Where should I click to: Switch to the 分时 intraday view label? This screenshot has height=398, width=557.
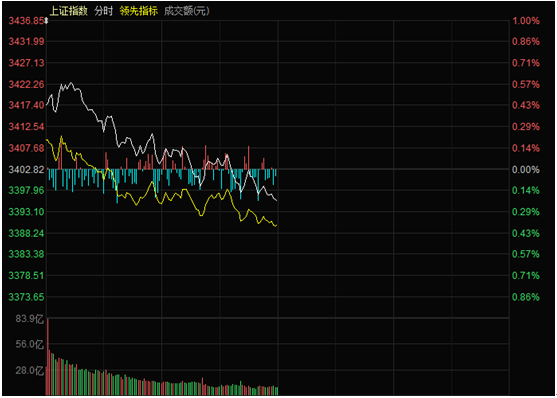[x=104, y=11]
